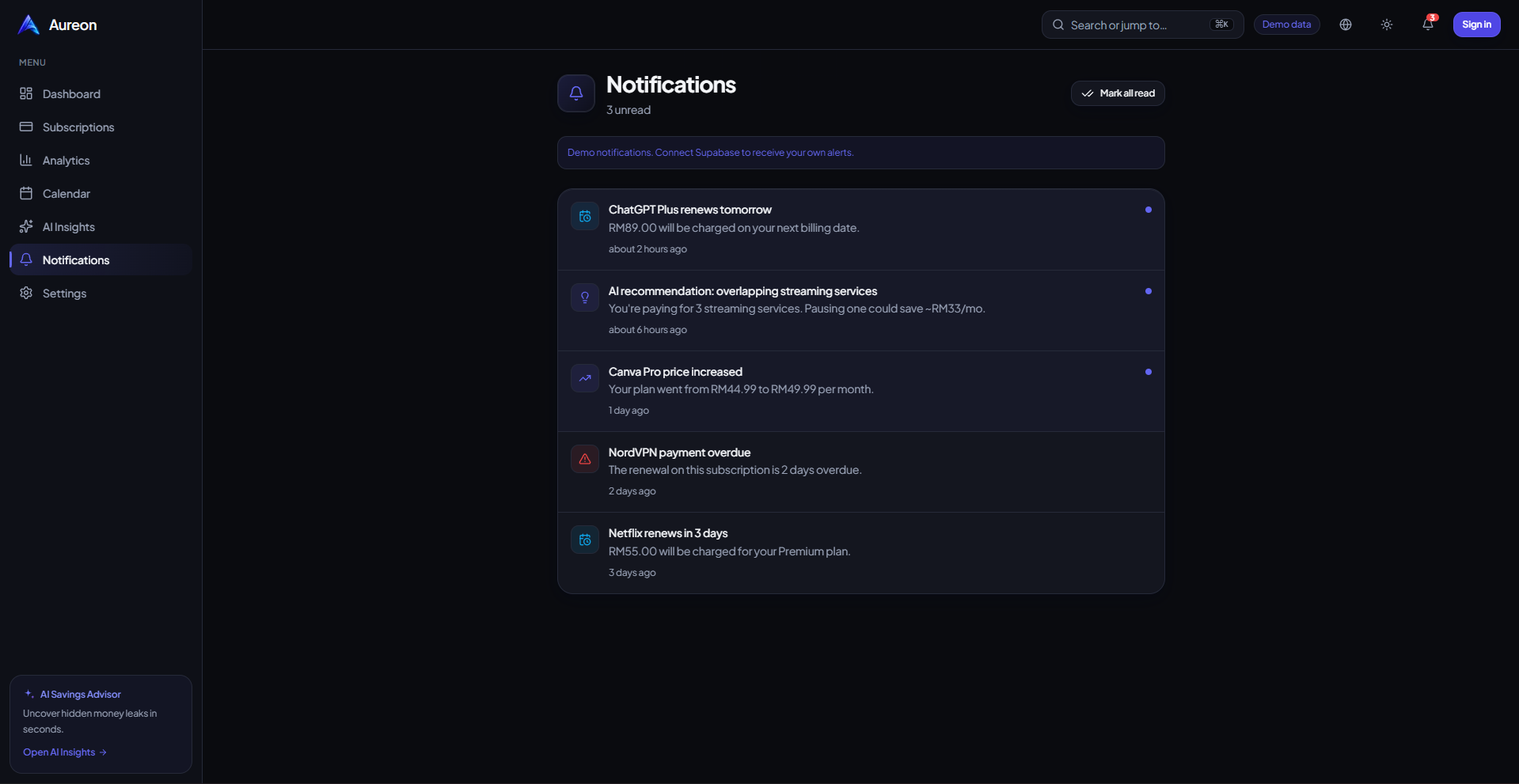This screenshot has height=784, width=1519.
Task: Click the Uncover hidden money leaks text
Action: 89,722
